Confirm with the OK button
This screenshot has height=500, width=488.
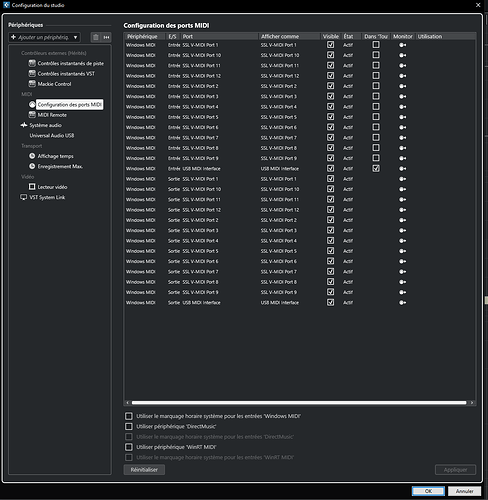(x=428, y=491)
